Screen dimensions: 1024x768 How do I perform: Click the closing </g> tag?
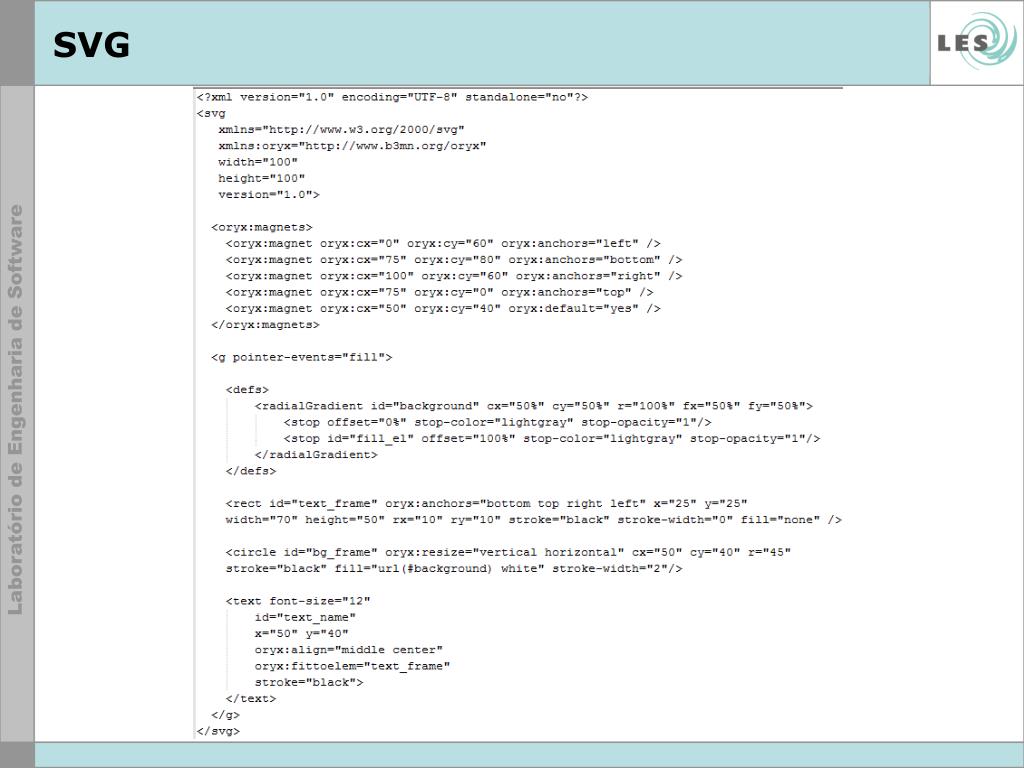[x=225, y=715]
